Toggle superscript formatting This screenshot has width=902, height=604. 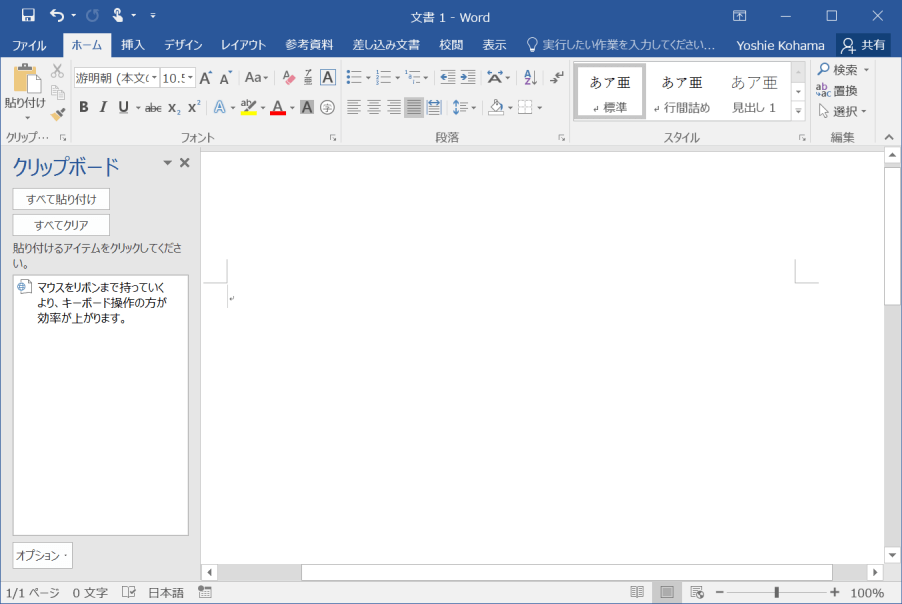[194, 107]
